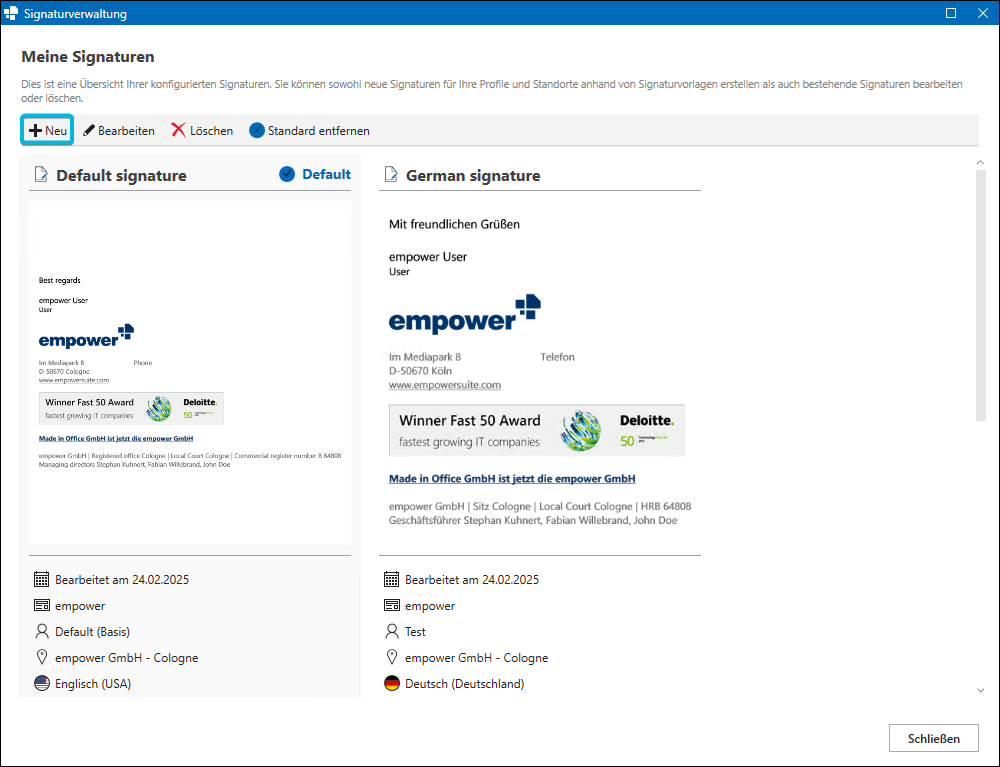This screenshot has width=1000, height=767.
Task: Click Bearbeiten to edit the signature
Action: point(119,130)
